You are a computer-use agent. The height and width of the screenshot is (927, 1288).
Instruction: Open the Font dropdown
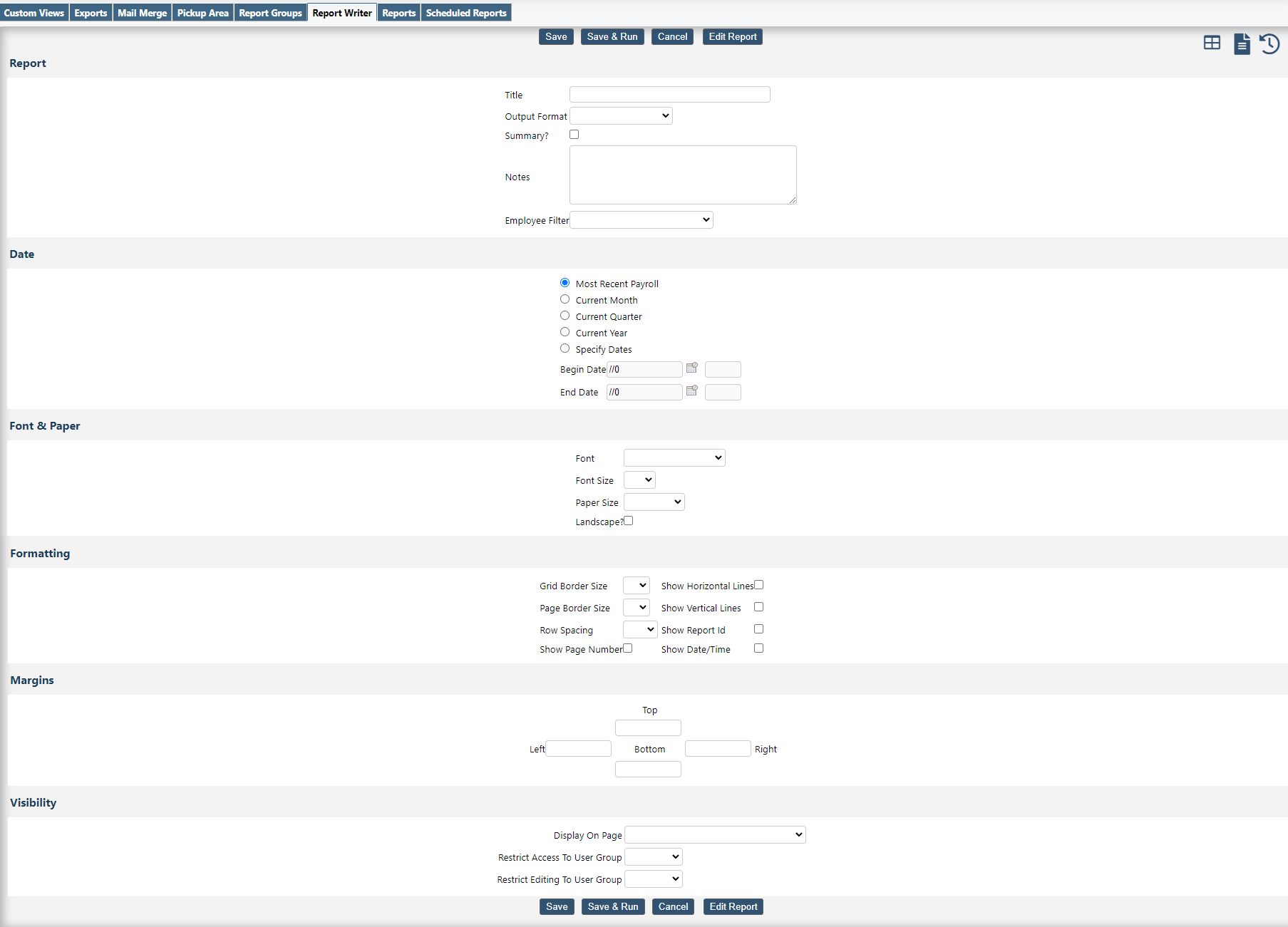[x=674, y=458]
